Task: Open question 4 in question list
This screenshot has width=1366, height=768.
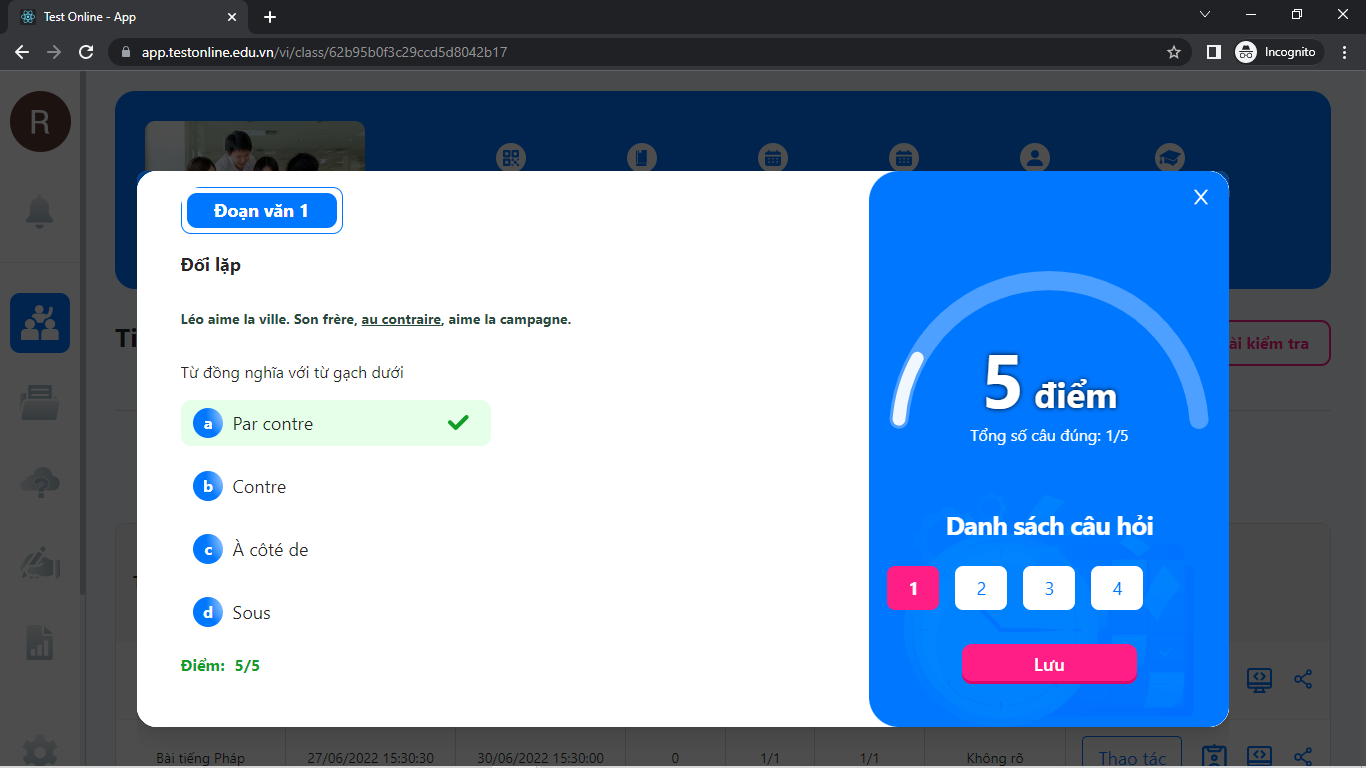Action: (x=1117, y=588)
